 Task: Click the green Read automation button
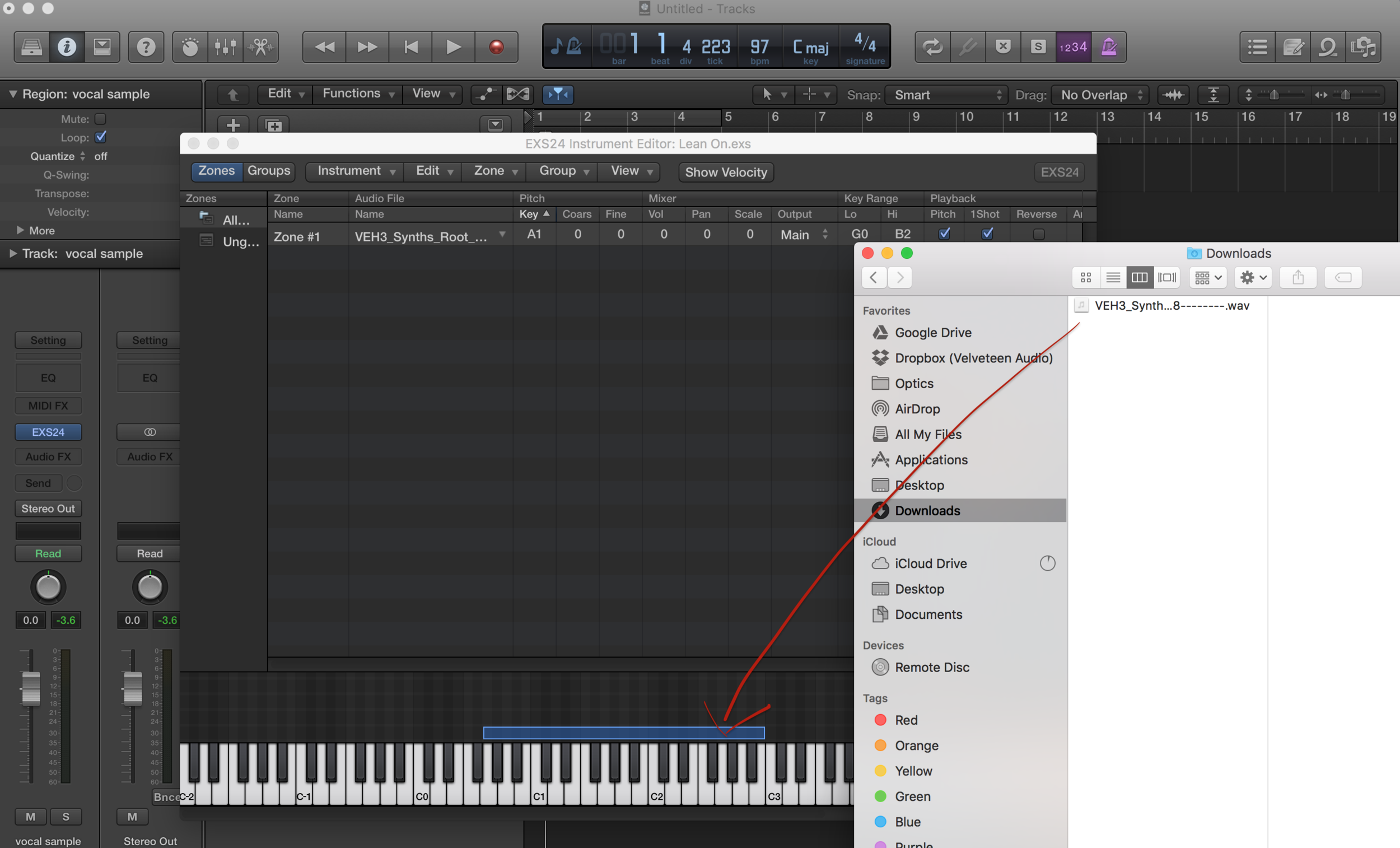[x=48, y=553]
